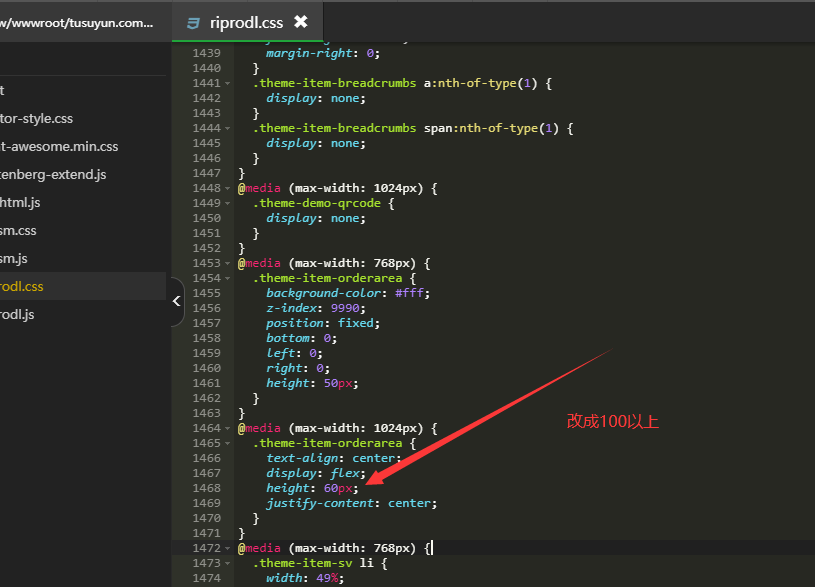Image resolution: width=815 pixels, height=587 pixels.
Task: Open t-awesome.min.css in file list
Action: (x=59, y=147)
